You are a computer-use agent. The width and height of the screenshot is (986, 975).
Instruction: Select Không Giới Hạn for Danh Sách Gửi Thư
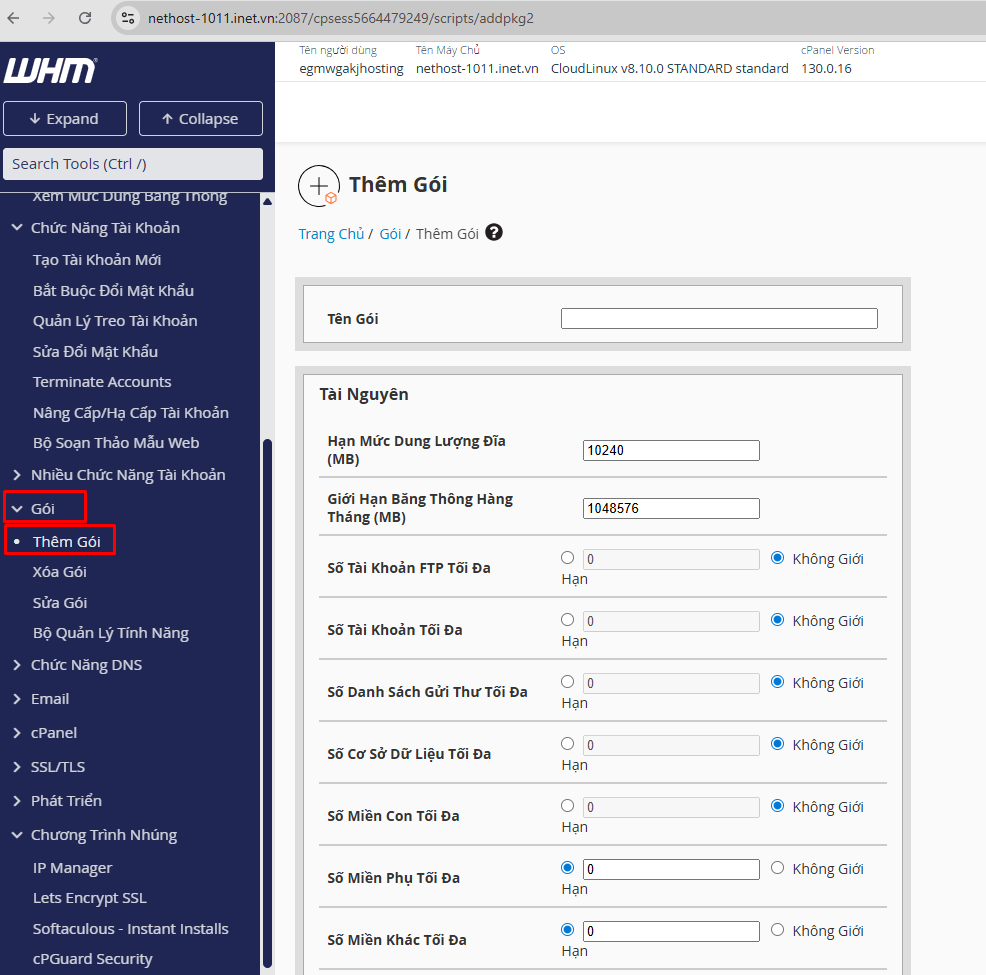(777, 681)
